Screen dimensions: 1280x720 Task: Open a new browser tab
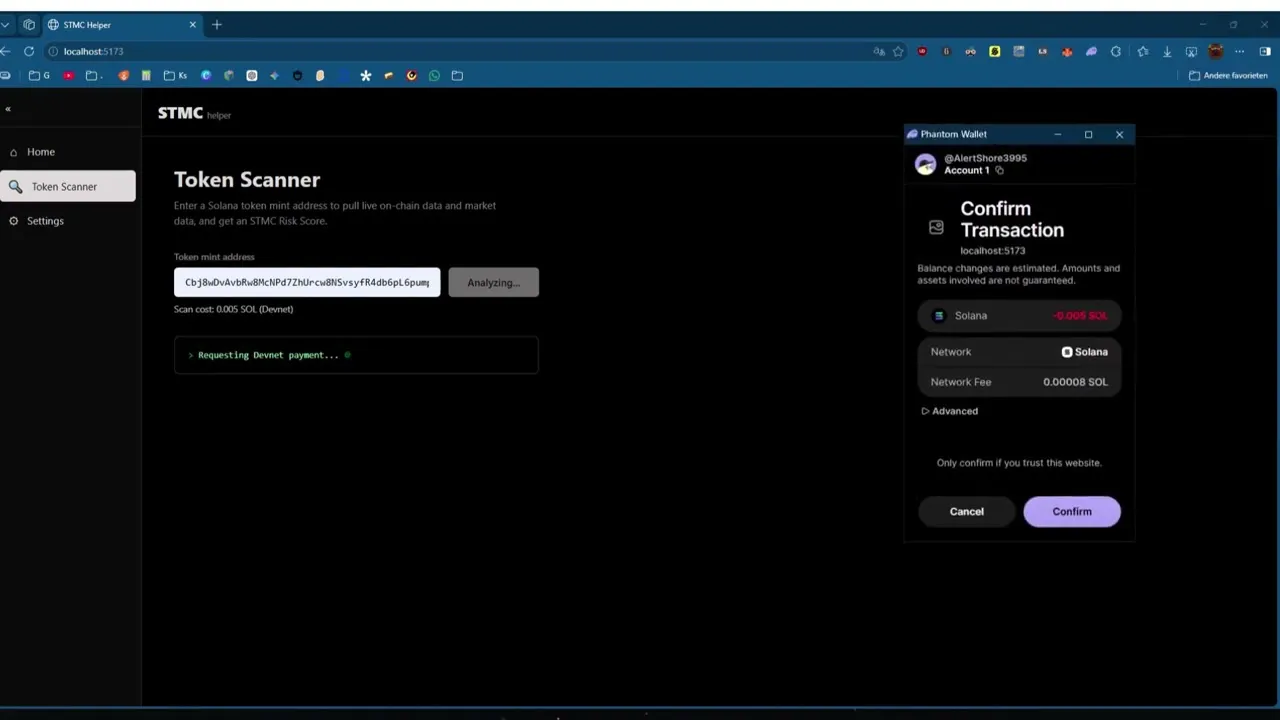(x=217, y=25)
